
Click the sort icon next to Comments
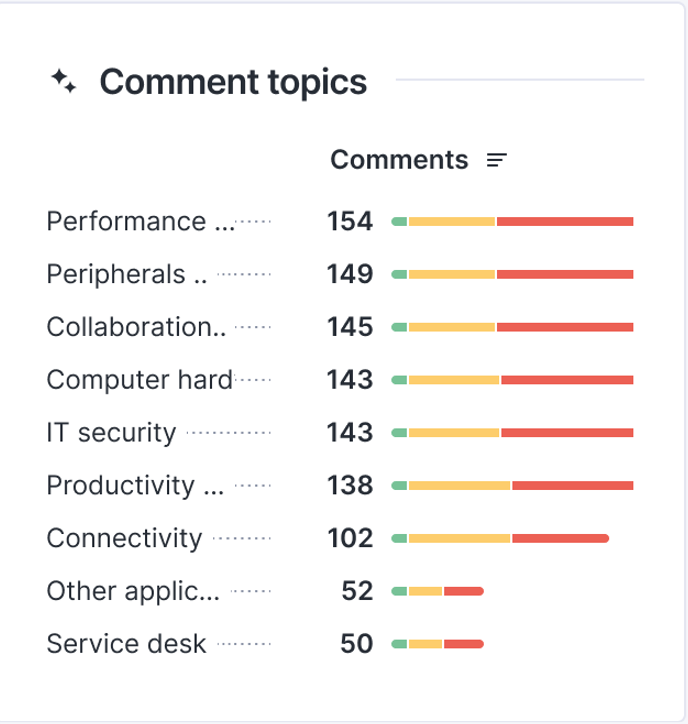(x=497, y=160)
